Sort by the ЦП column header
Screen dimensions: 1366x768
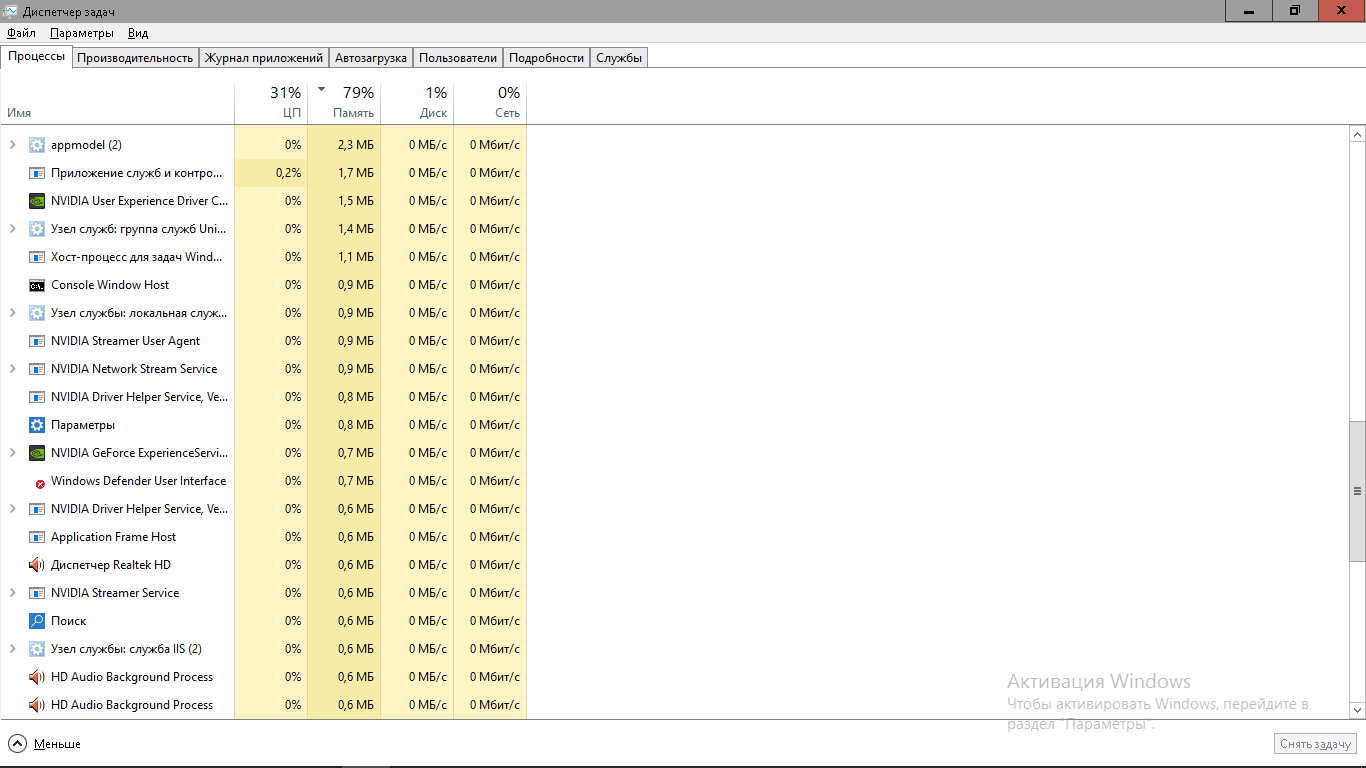[x=271, y=103]
